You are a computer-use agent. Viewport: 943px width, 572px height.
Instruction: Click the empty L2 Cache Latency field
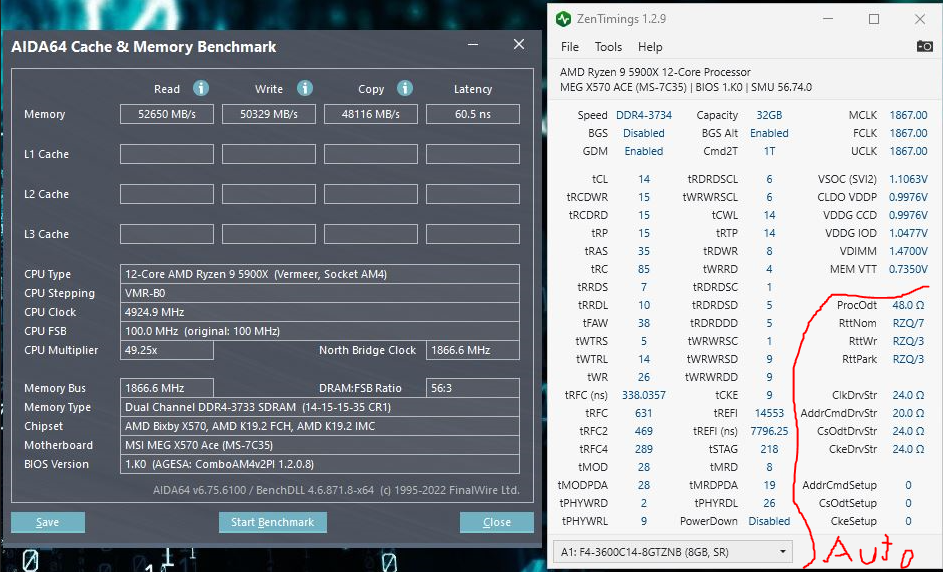[473, 194]
